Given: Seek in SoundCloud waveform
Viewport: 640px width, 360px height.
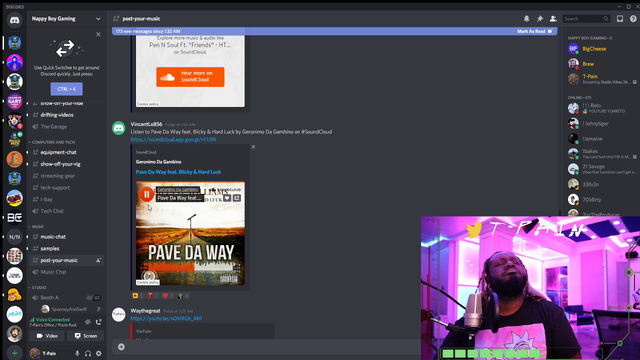Looking at the screenshot, I should point(191,267).
